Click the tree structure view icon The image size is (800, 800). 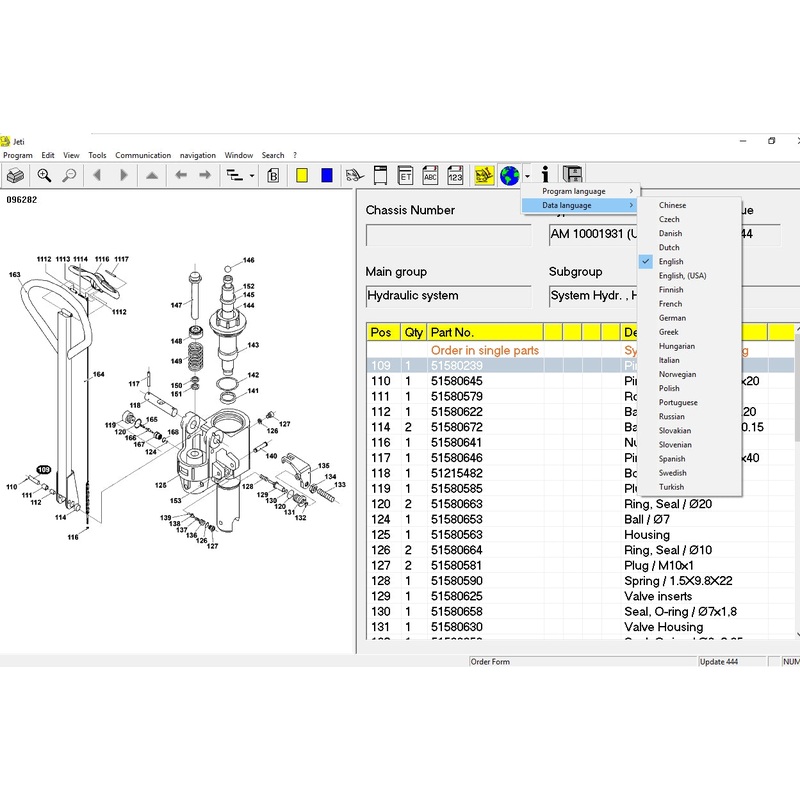click(235, 176)
